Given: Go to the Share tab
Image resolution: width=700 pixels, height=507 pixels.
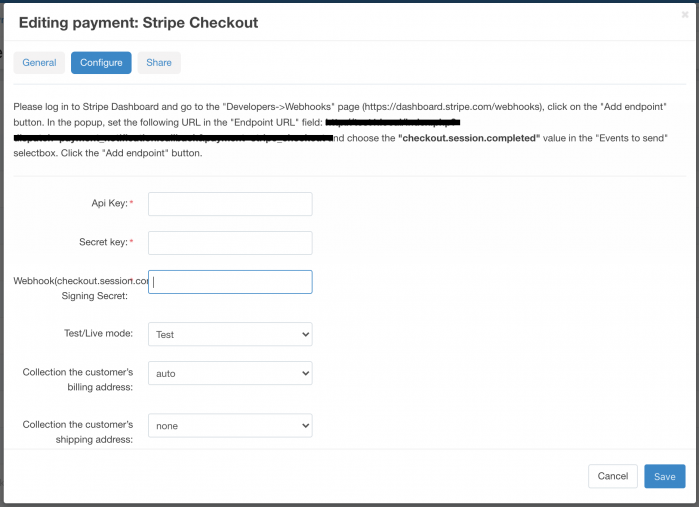Looking at the screenshot, I should [159, 62].
